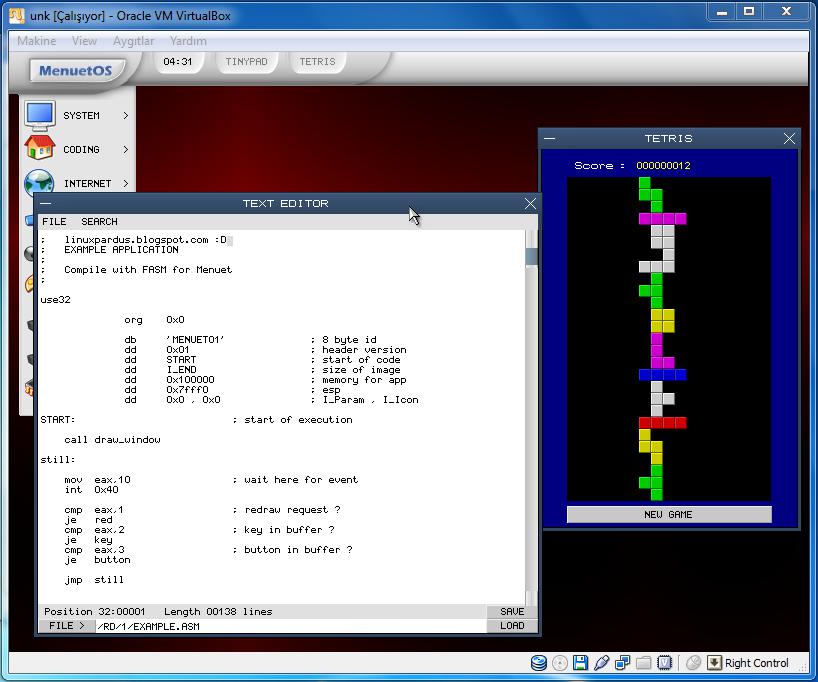Expand the INTERNET submenu arrow
The image size is (818, 682).
pos(126,183)
